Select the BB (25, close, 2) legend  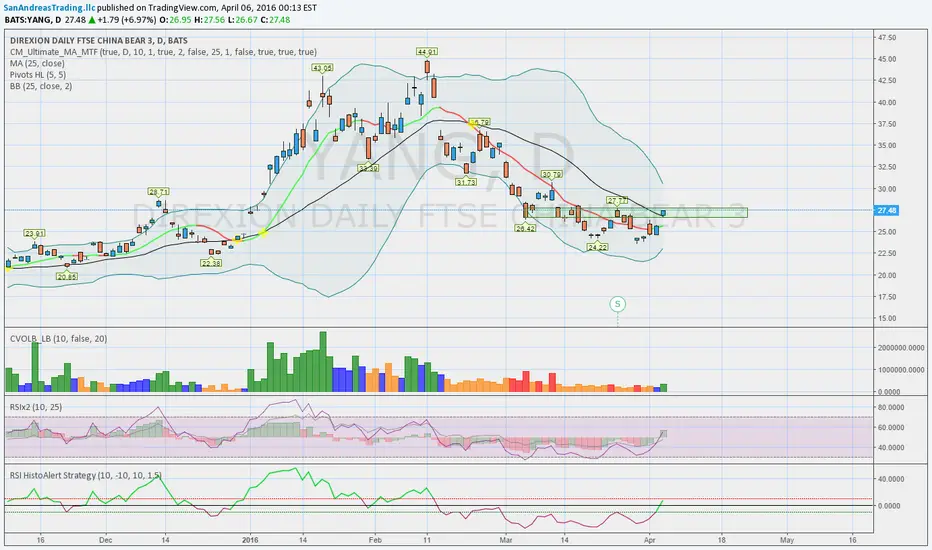point(41,86)
